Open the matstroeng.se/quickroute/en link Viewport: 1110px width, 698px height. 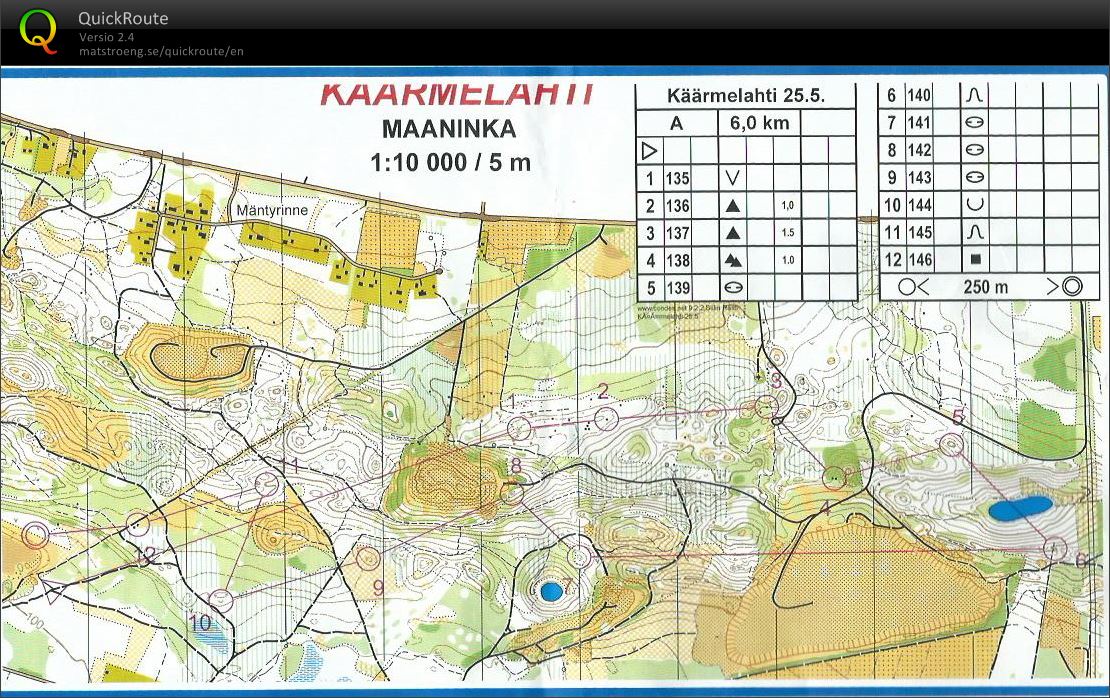tap(161, 51)
